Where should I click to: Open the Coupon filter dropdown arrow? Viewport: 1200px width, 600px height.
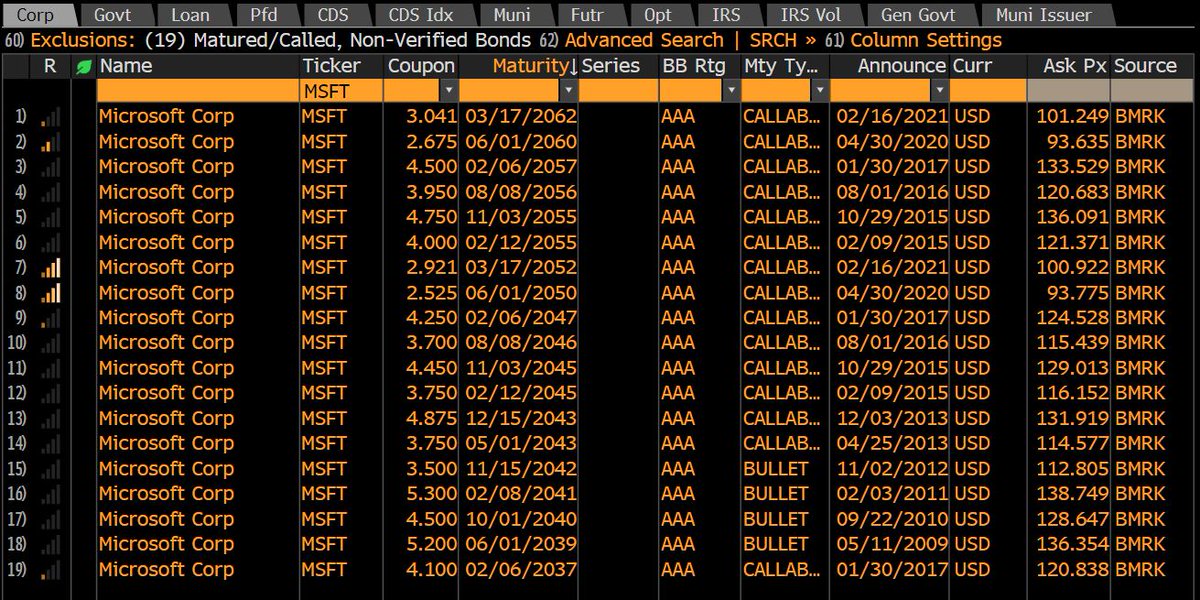click(447, 91)
